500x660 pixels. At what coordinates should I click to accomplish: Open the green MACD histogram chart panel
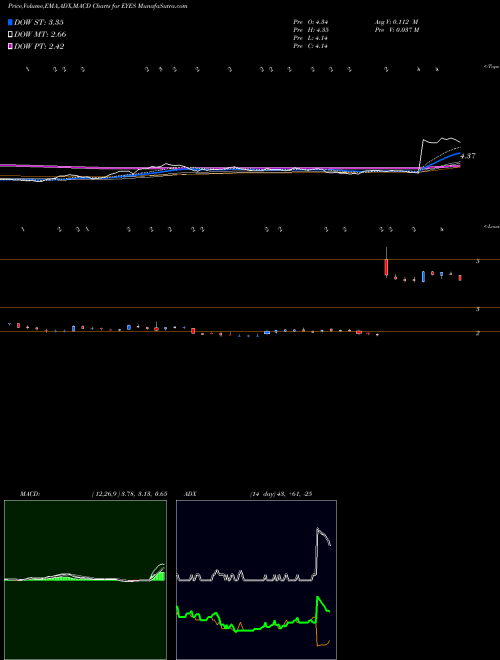click(85, 580)
